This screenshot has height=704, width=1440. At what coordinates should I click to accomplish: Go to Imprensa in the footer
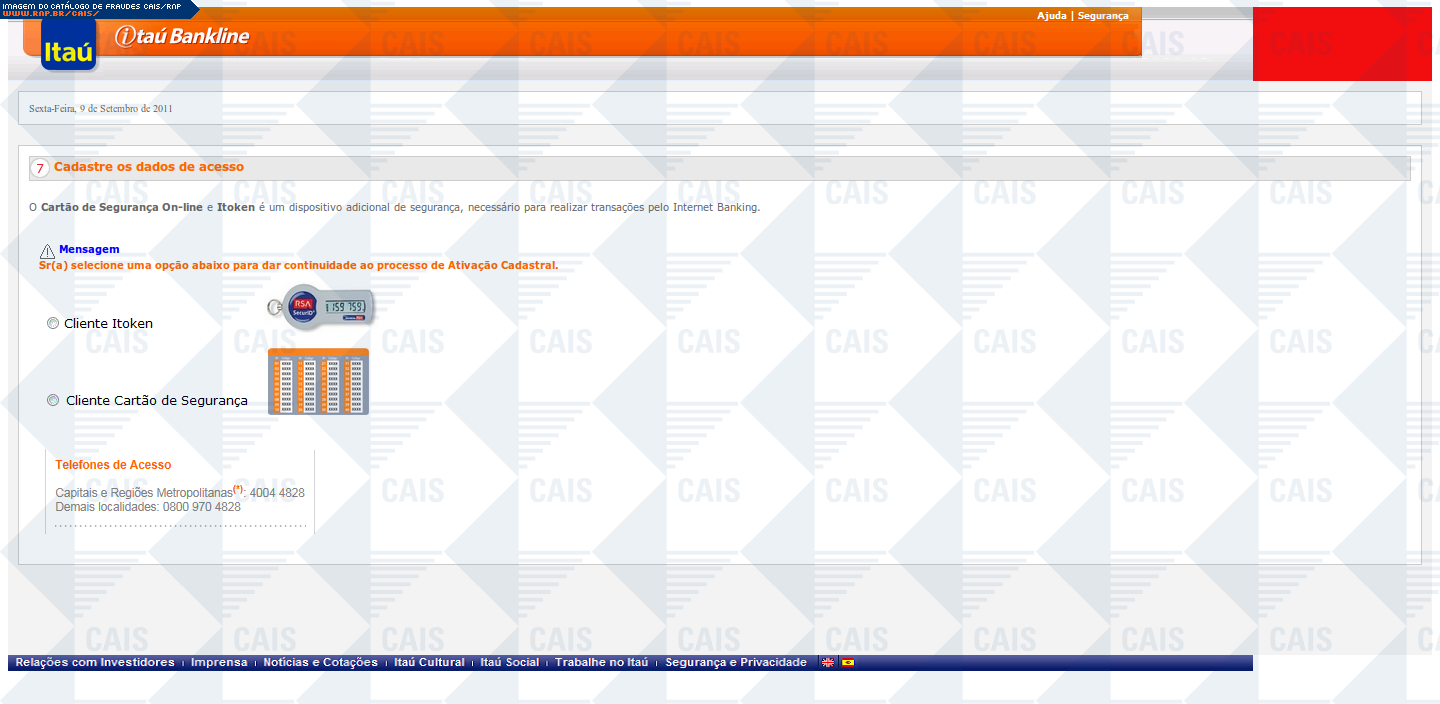point(219,662)
